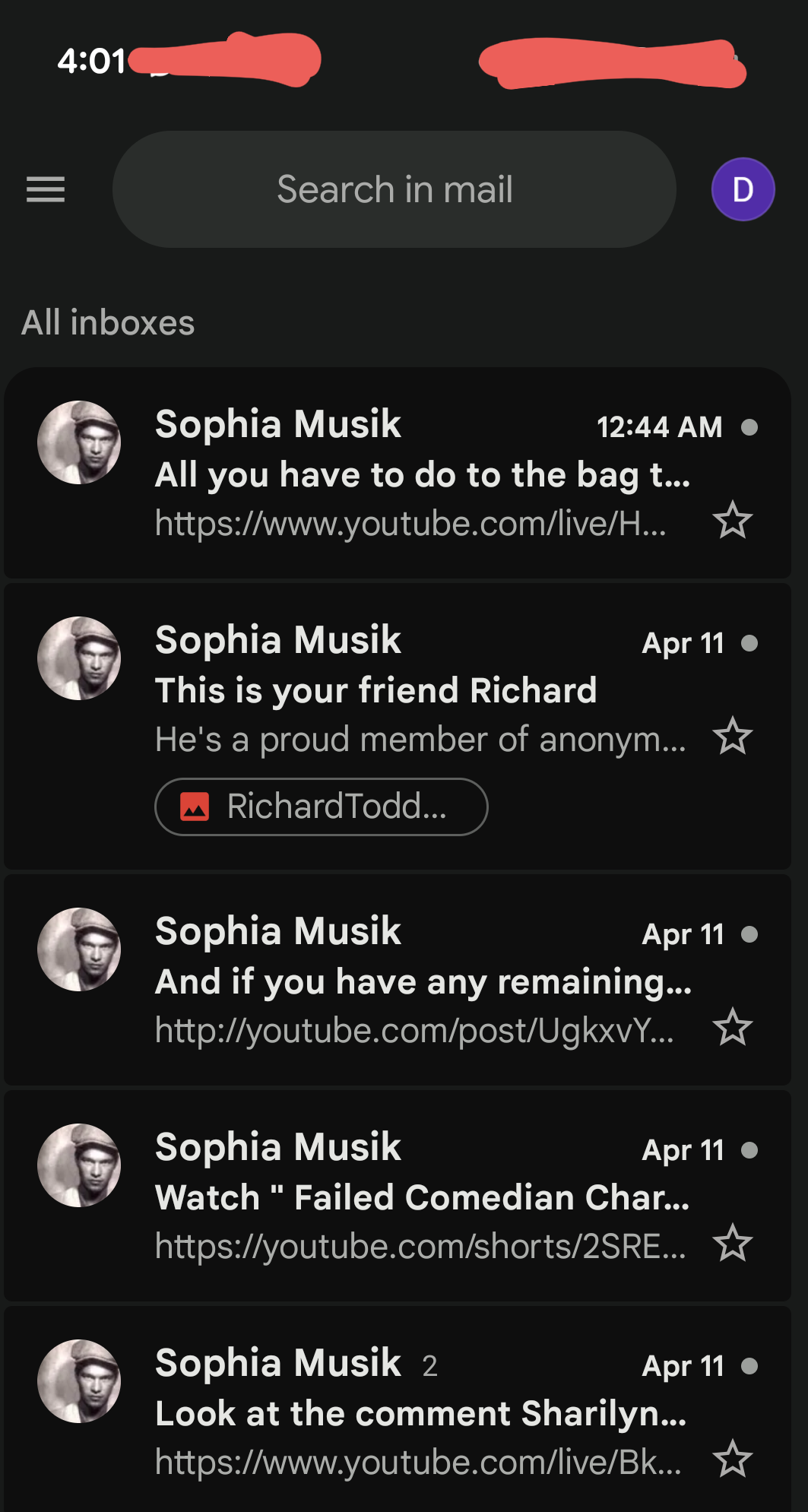Tap the Search in mail field
Viewport: 808px width, 1512px height.
[x=394, y=189]
